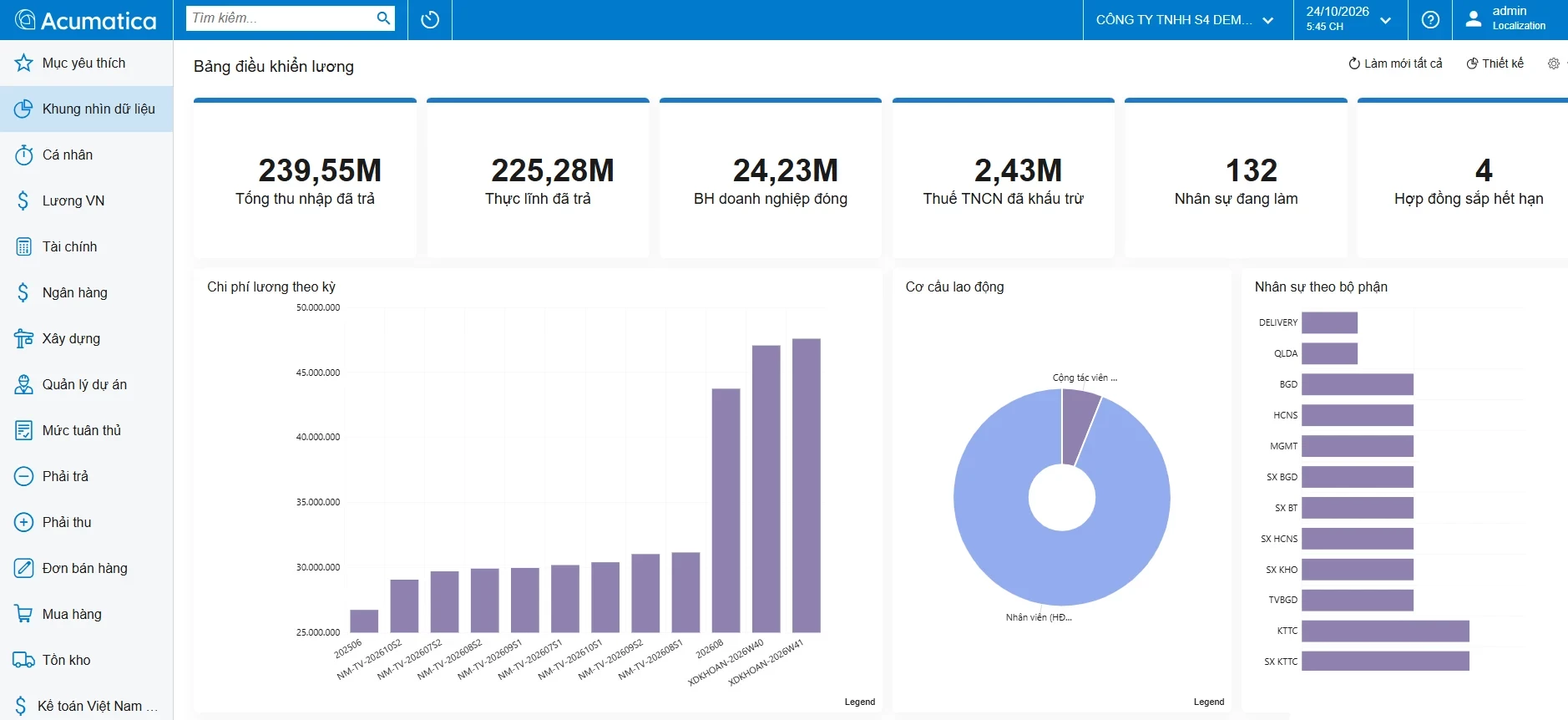This screenshot has width=1568, height=720.
Task: Click the Xây dựng crane icon
Action: point(23,338)
